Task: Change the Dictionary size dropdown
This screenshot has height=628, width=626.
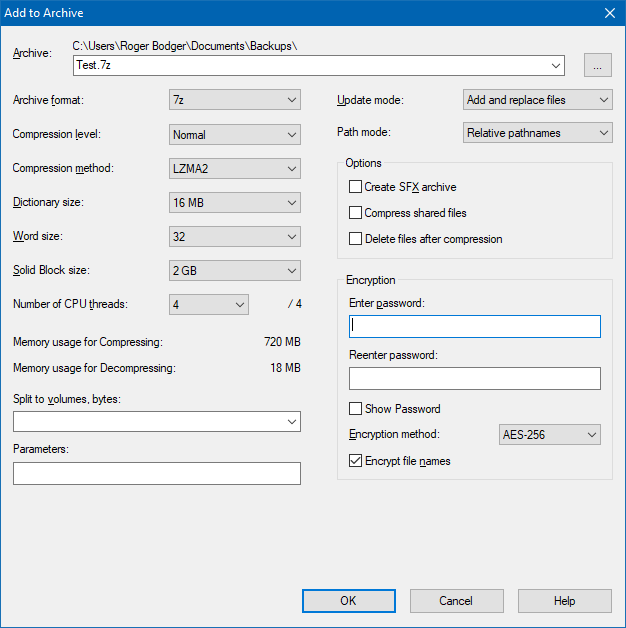Action: point(235,203)
